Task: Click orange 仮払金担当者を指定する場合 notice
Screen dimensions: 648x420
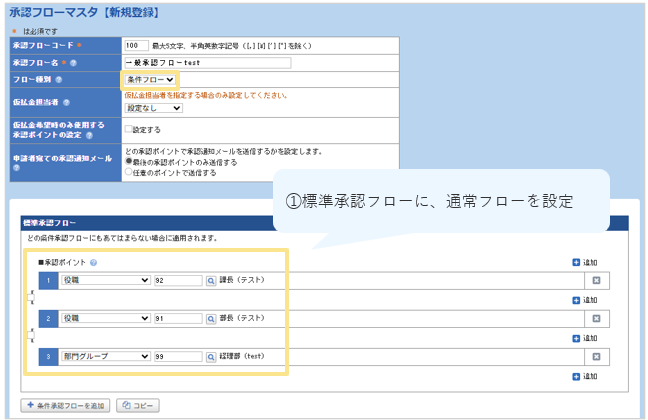Action: coord(206,95)
